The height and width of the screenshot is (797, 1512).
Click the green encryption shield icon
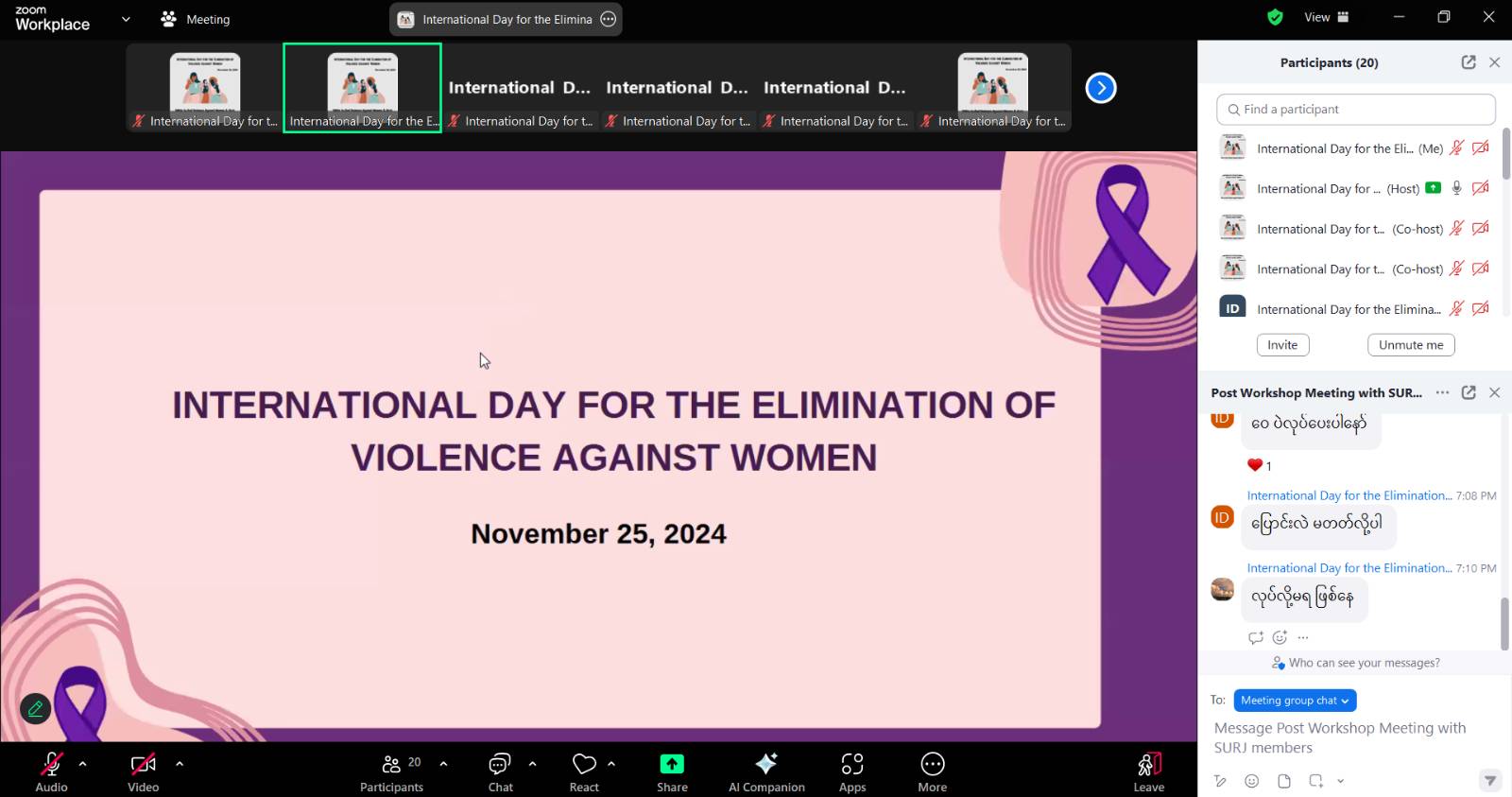[x=1275, y=17]
